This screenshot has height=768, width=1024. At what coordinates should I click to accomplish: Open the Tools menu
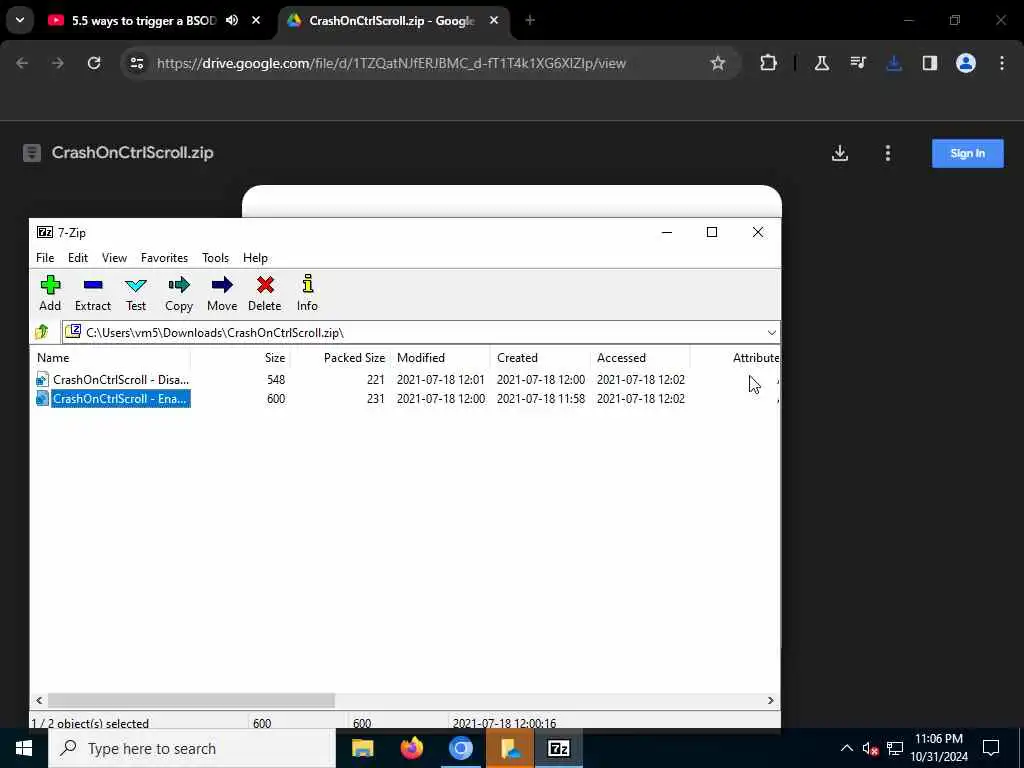click(216, 258)
